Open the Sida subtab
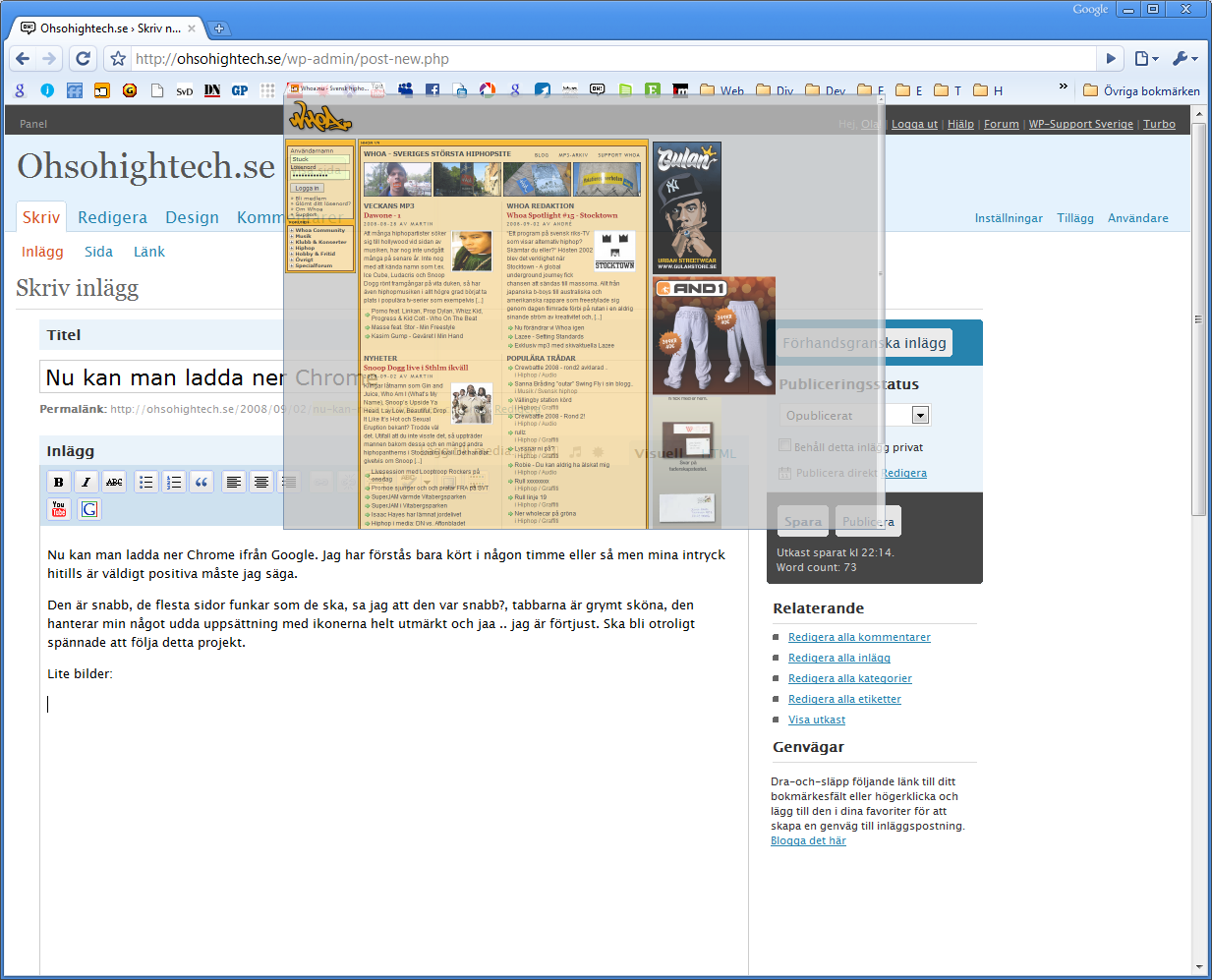 pyautogui.click(x=98, y=252)
